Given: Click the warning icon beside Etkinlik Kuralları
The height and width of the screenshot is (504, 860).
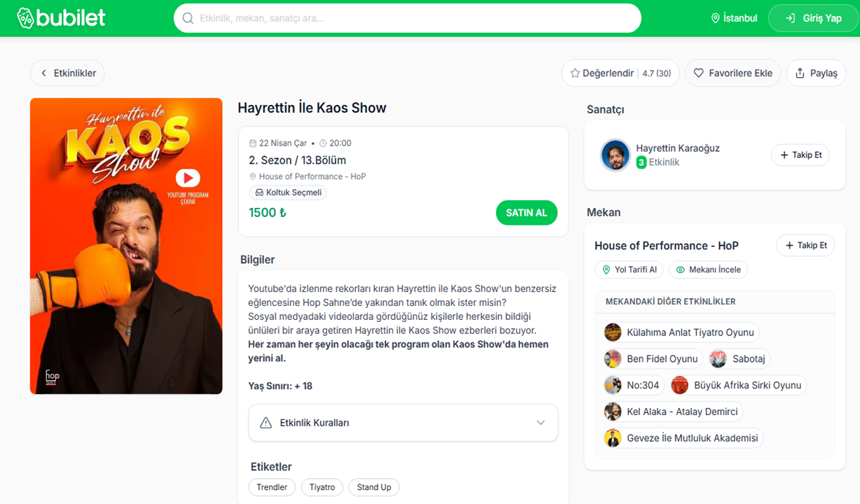Looking at the screenshot, I should pos(266,423).
